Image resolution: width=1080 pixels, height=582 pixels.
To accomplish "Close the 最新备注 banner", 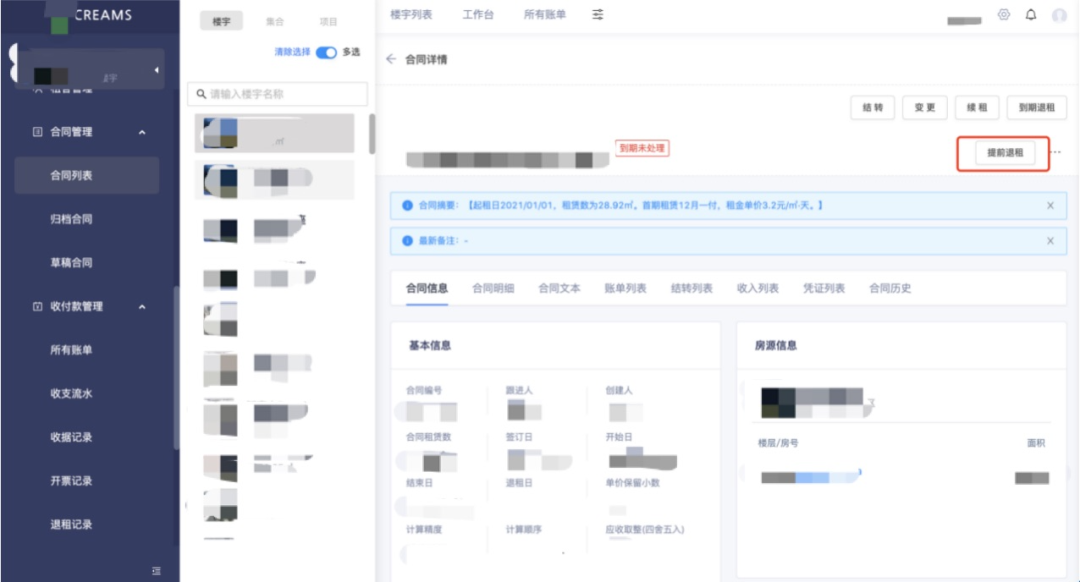I will pyautogui.click(x=1050, y=242).
